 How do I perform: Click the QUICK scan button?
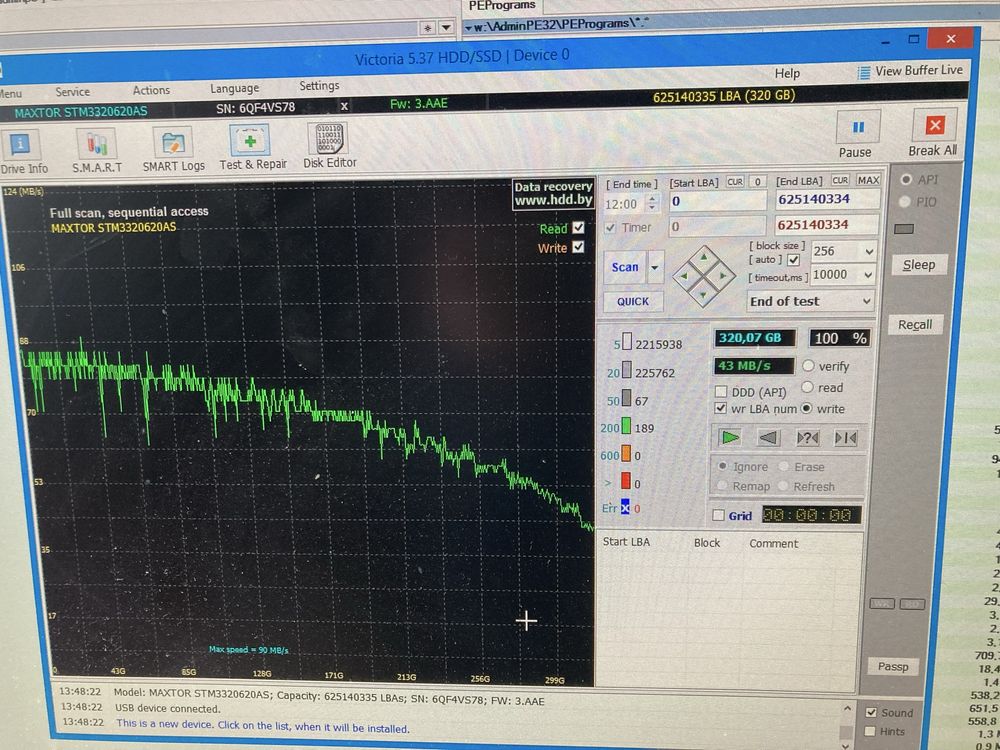pos(633,301)
